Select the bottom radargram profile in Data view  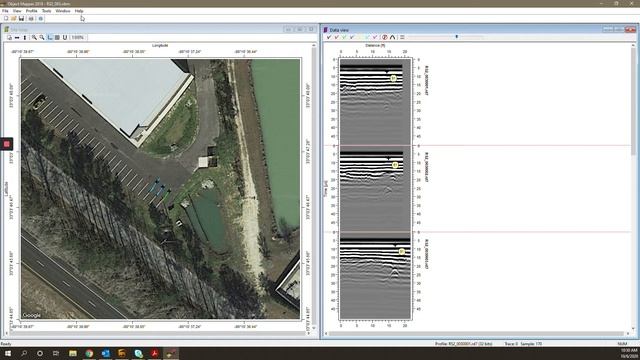(375, 276)
